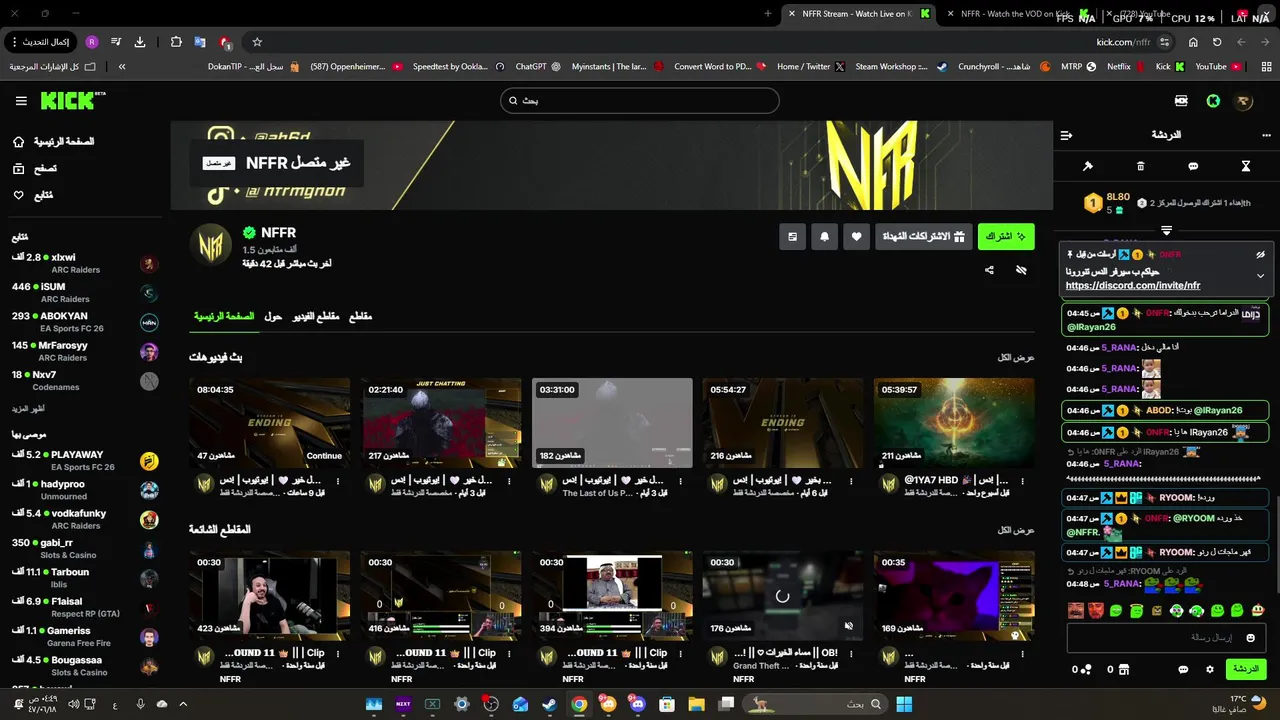The height and width of the screenshot is (720, 1280).
Task: Open the chat three-dots options menu
Action: click(1266, 134)
